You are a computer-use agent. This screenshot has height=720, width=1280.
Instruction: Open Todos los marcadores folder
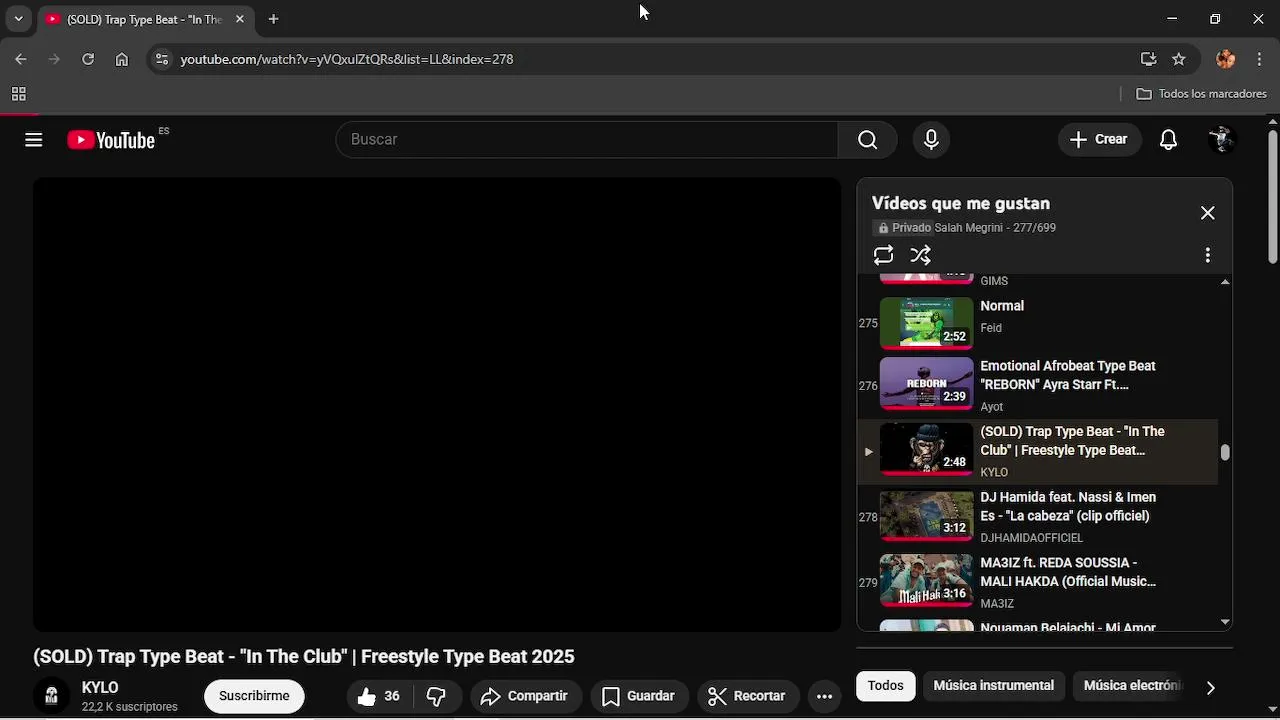coord(1202,94)
